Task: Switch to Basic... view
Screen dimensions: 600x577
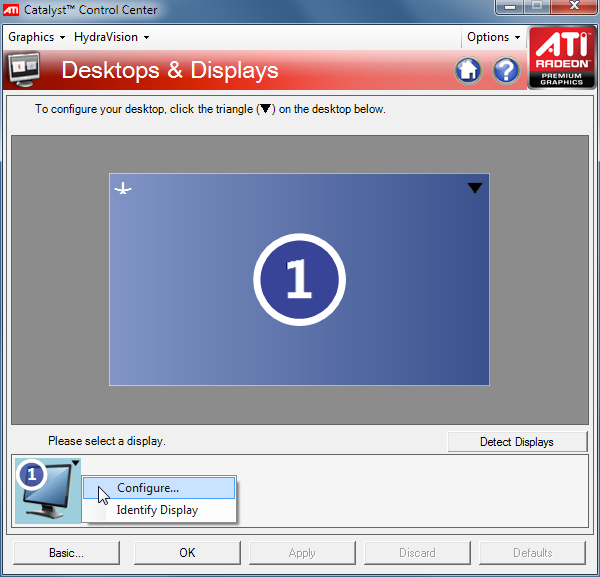Action: coord(66,553)
